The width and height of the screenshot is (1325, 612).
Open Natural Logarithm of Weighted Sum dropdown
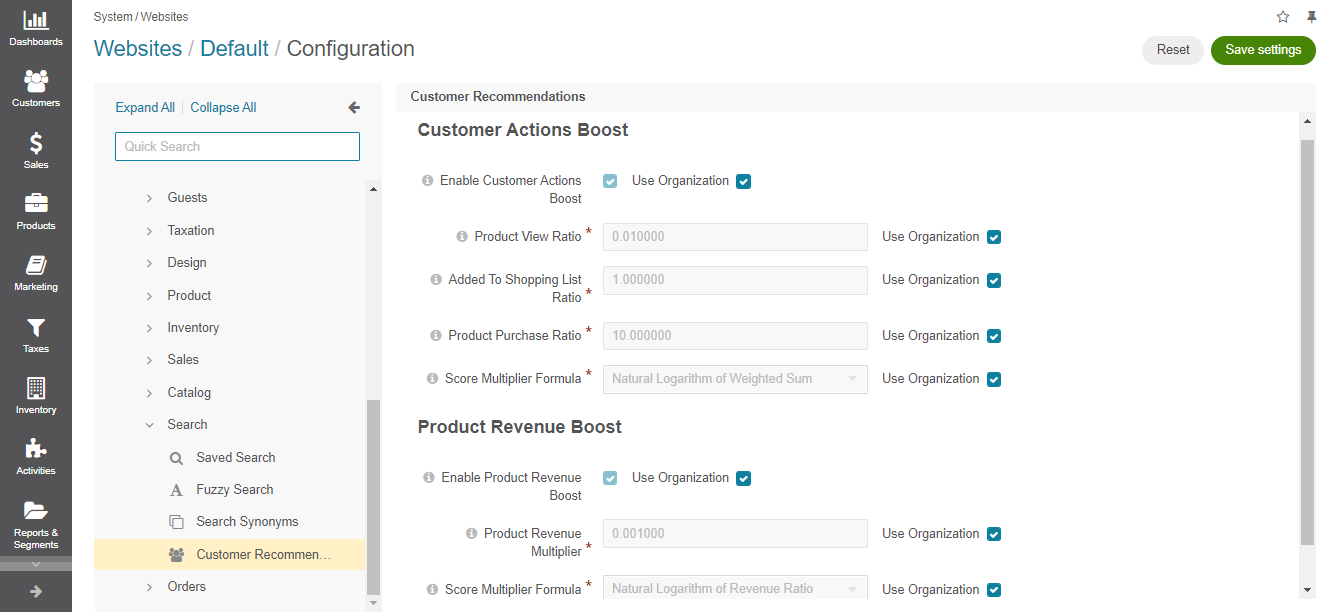735,379
